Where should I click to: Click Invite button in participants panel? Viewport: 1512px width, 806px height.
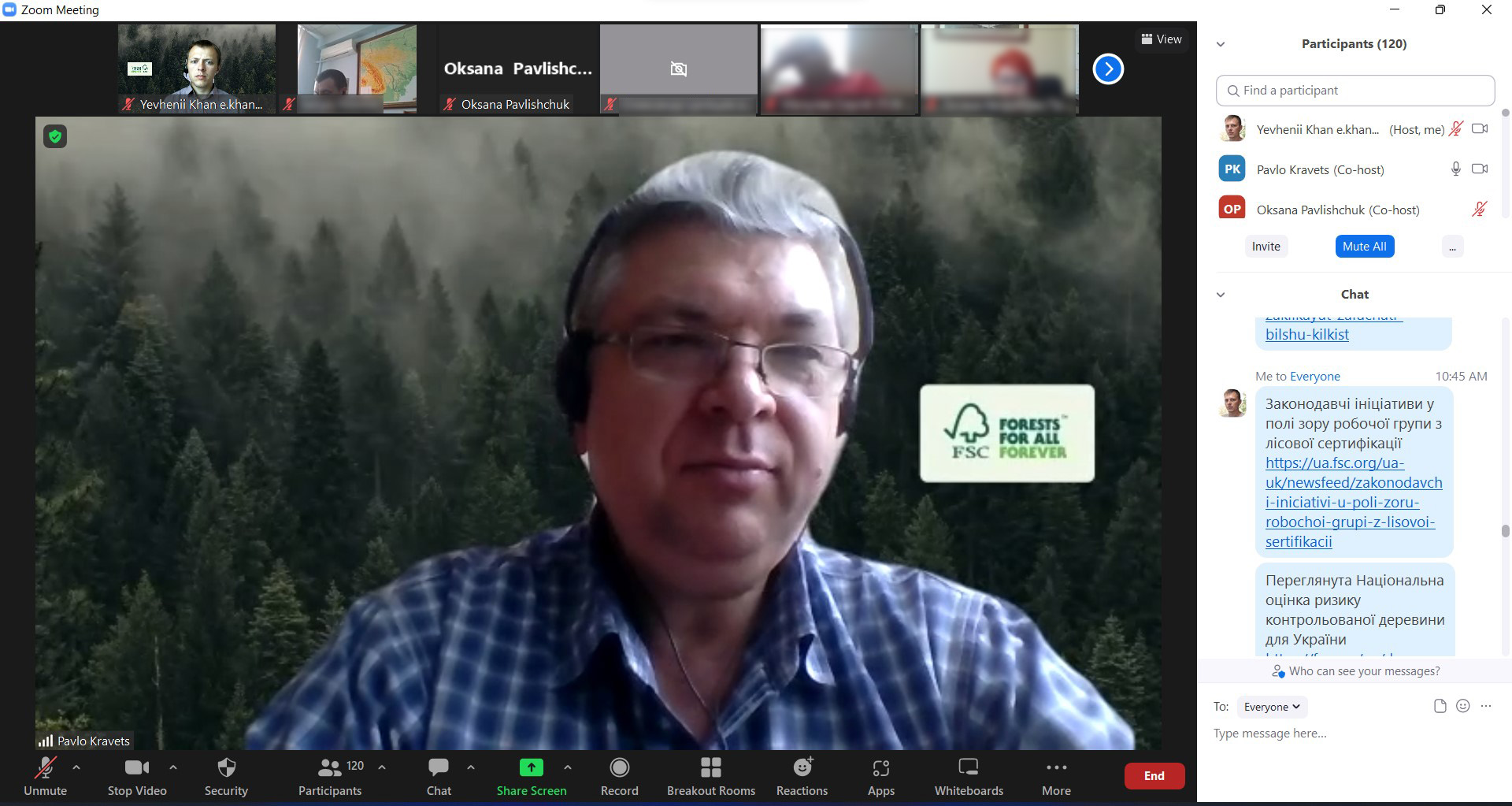tap(1266, 247)
